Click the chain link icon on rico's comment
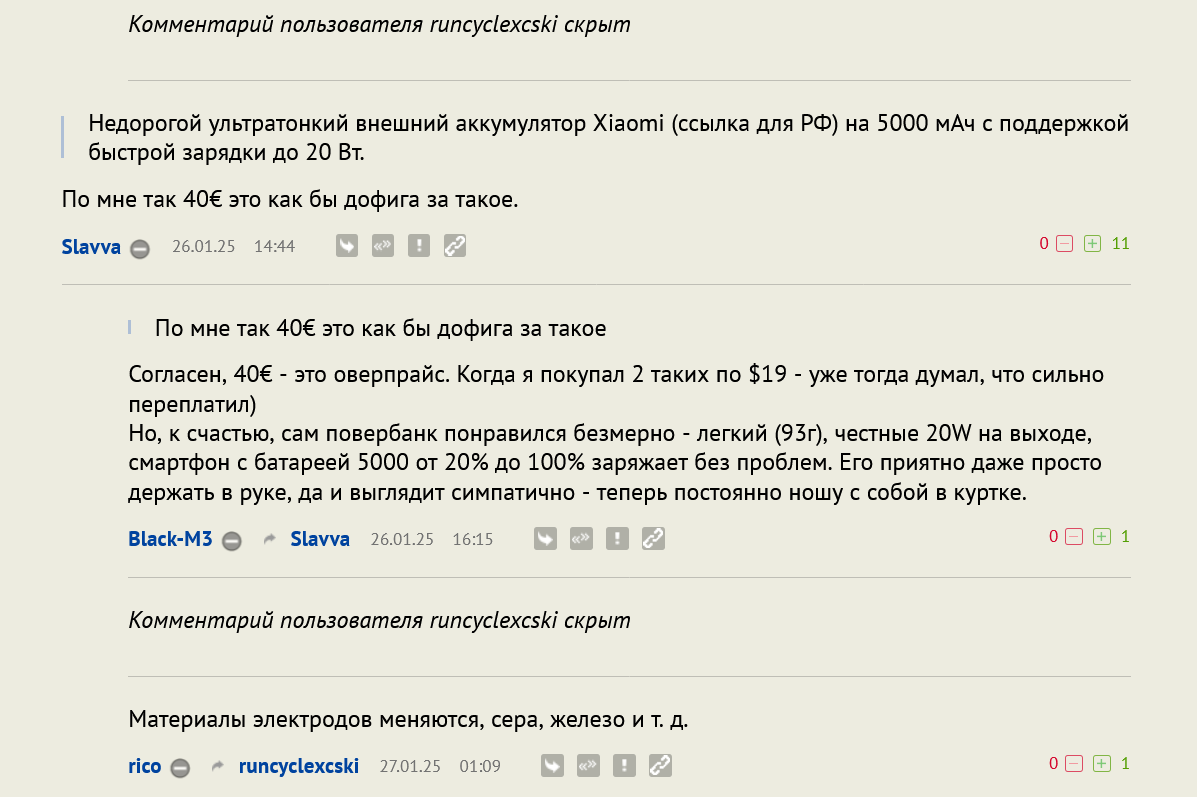Screen dimensions: 1197x797 tap(660, 766)
